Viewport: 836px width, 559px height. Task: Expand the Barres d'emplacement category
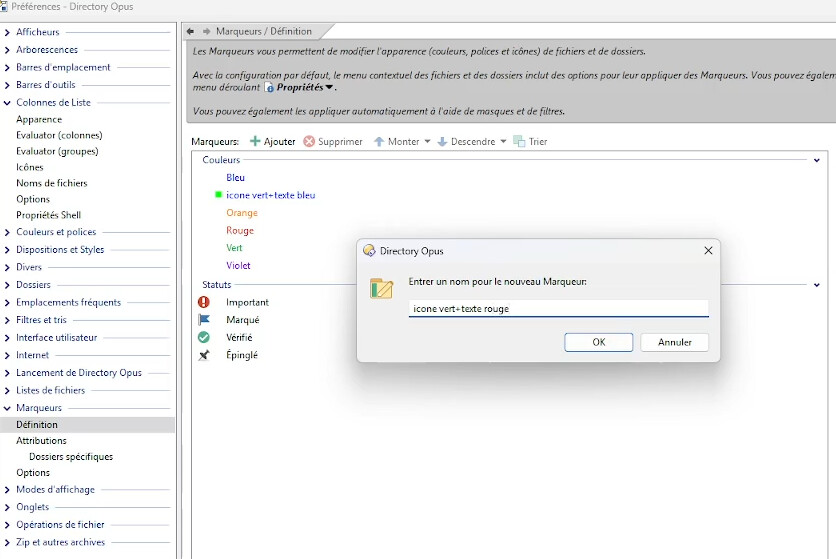coord(7,68)
